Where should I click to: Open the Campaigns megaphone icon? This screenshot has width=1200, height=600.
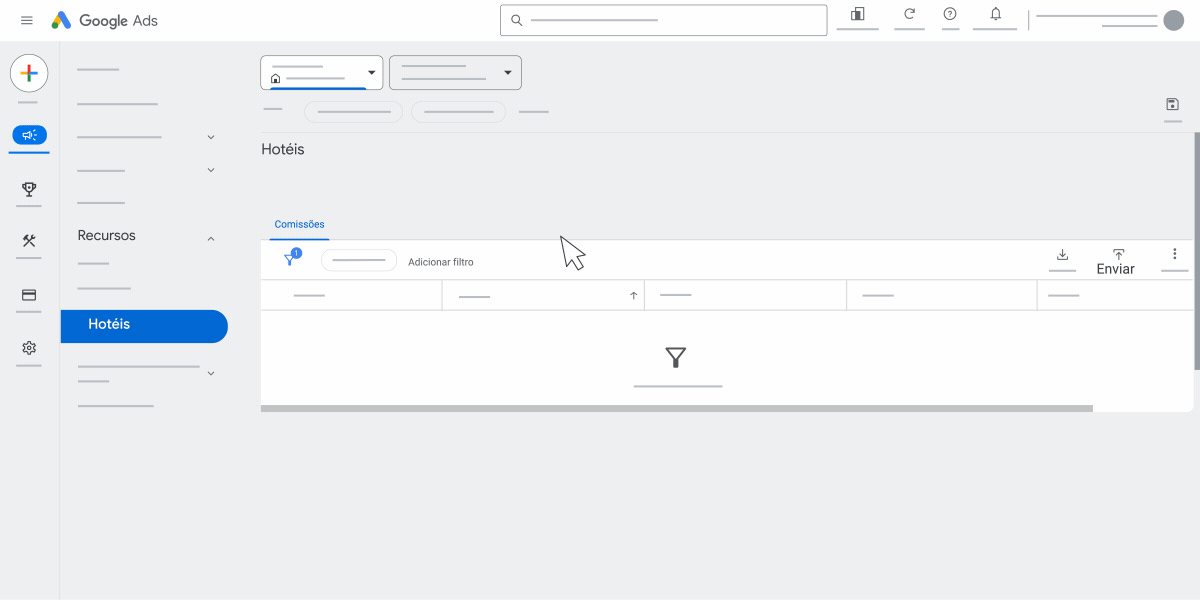click(29, 135)
